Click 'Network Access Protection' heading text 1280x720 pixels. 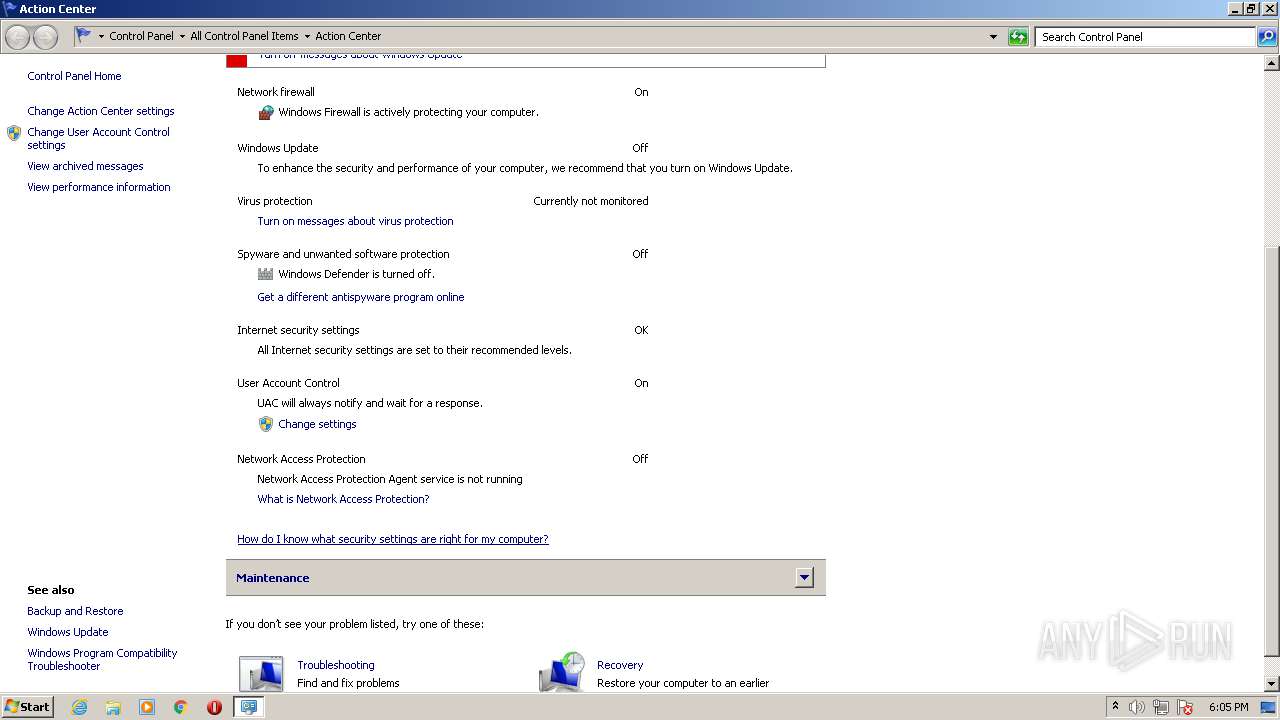coord(301,459)
